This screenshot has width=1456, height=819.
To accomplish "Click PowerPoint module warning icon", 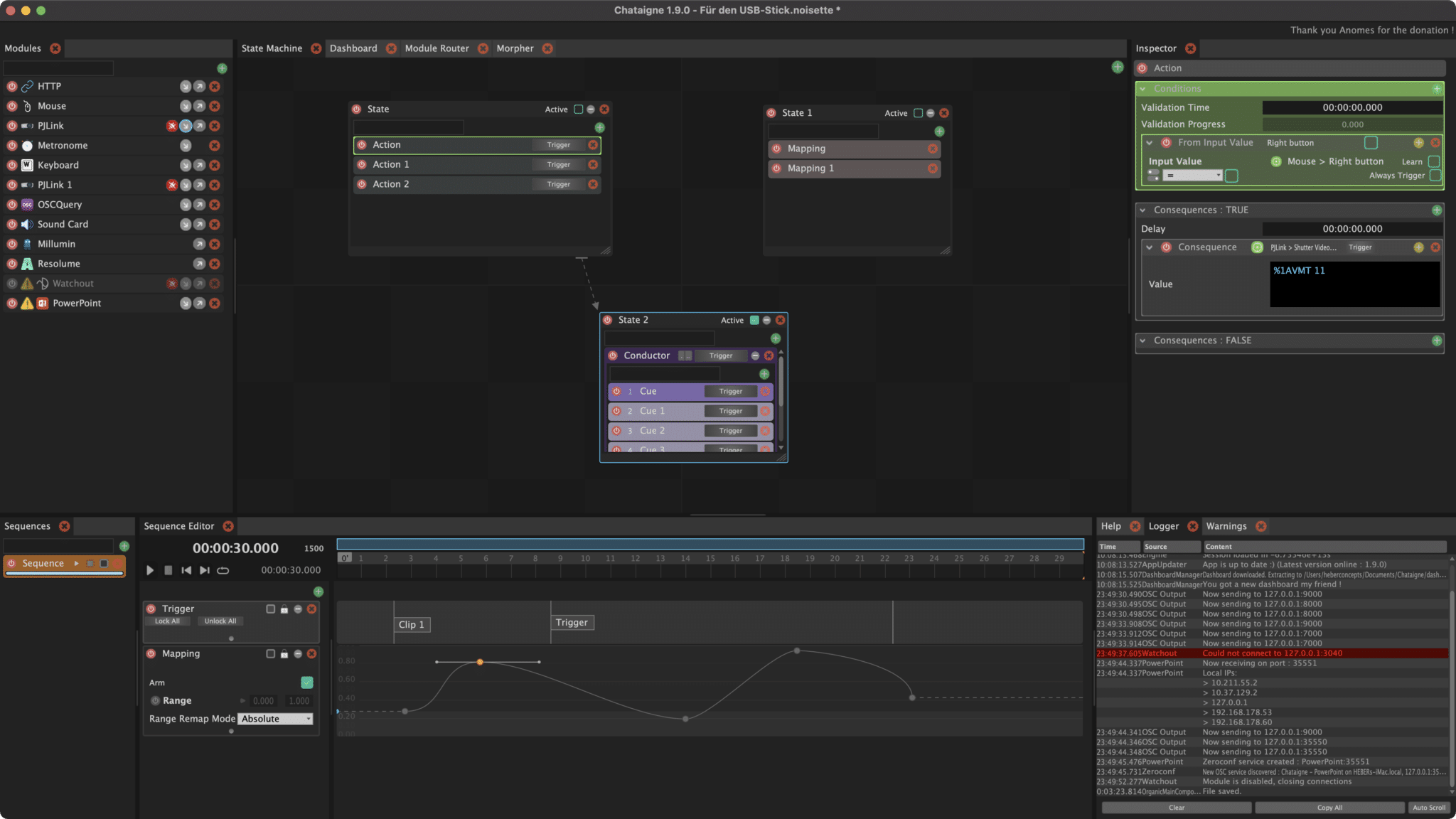I will click(27, 304).
